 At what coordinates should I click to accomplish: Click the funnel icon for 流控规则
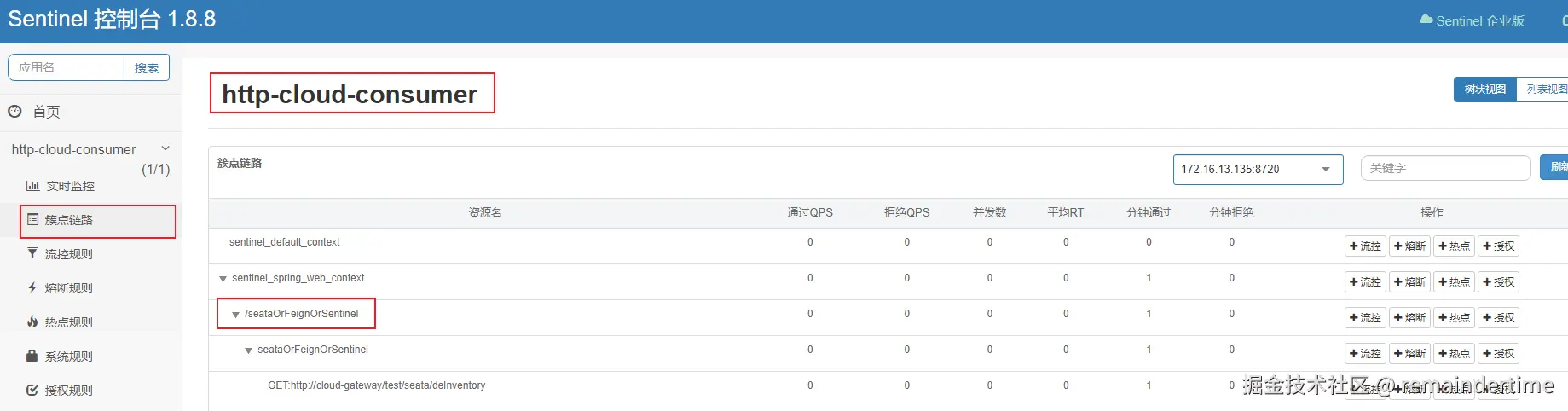[x=32, y=253]
